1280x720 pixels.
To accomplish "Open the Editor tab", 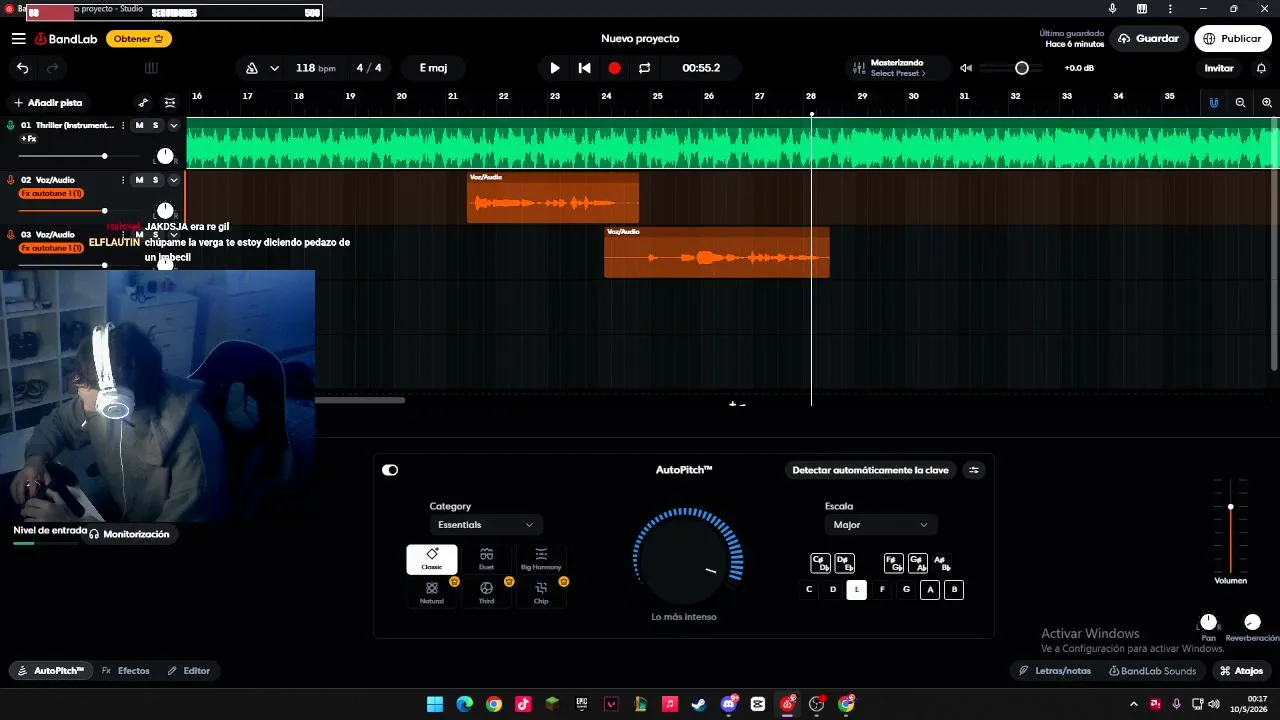I will coord(189,671).
